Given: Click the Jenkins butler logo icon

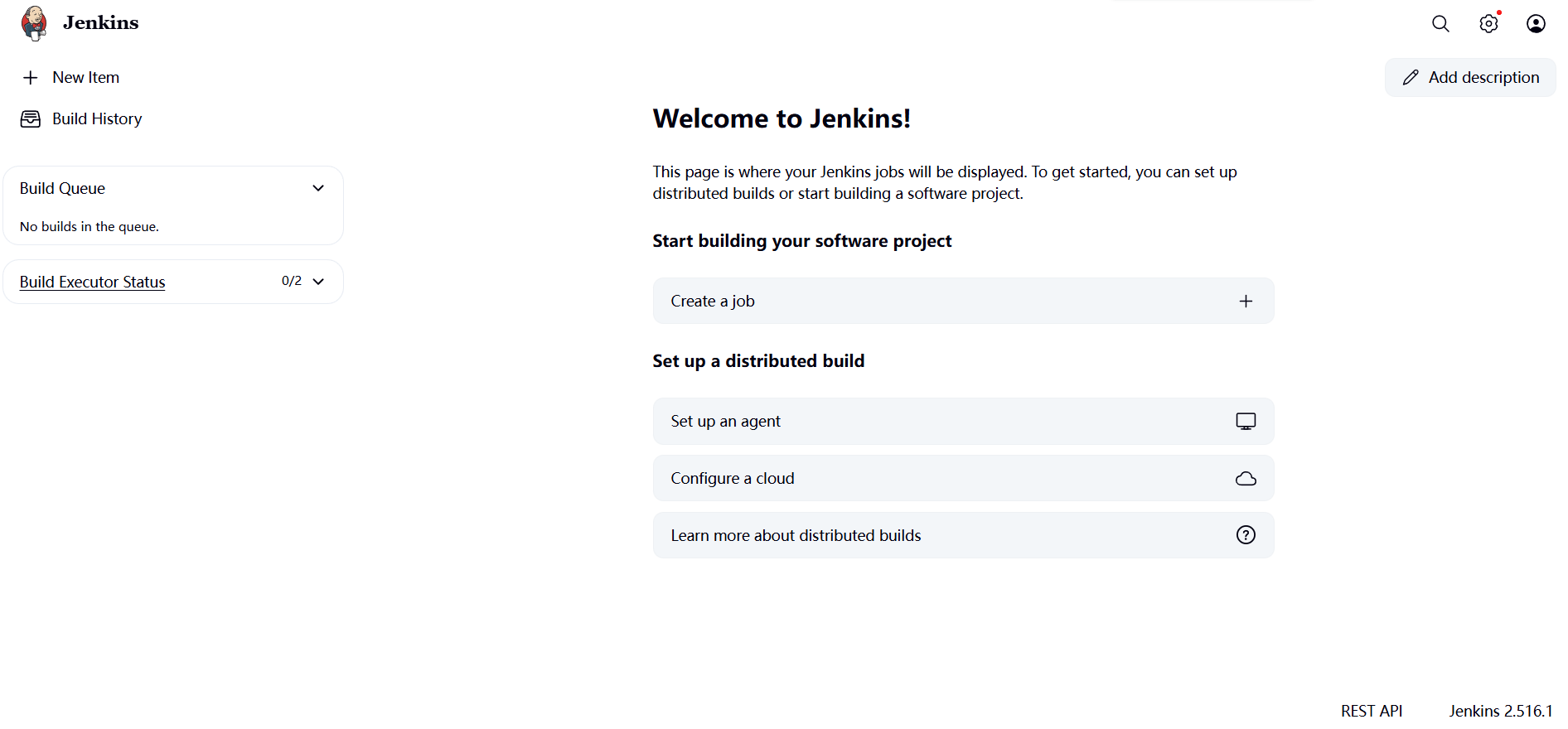Looking at the screenshot, I should point(34,23).
